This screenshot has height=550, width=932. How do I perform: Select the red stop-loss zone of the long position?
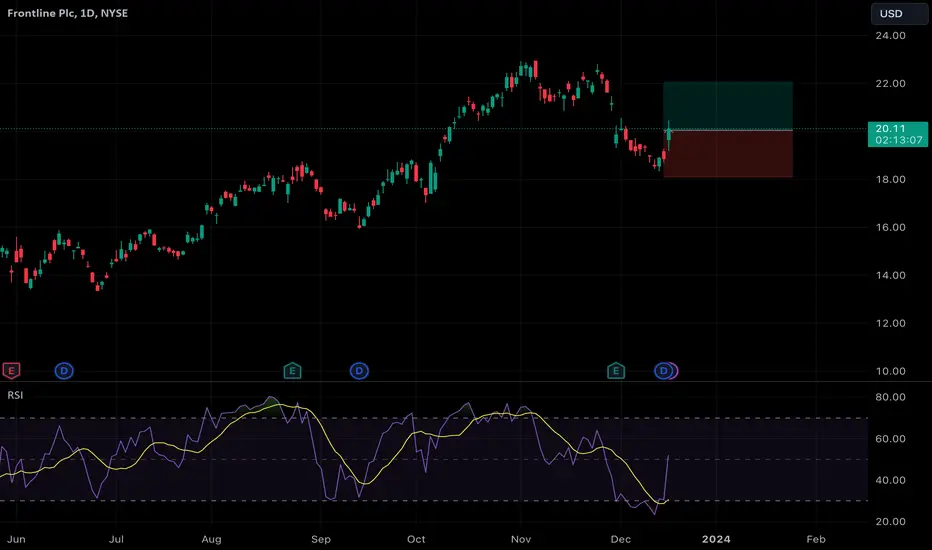728,153
